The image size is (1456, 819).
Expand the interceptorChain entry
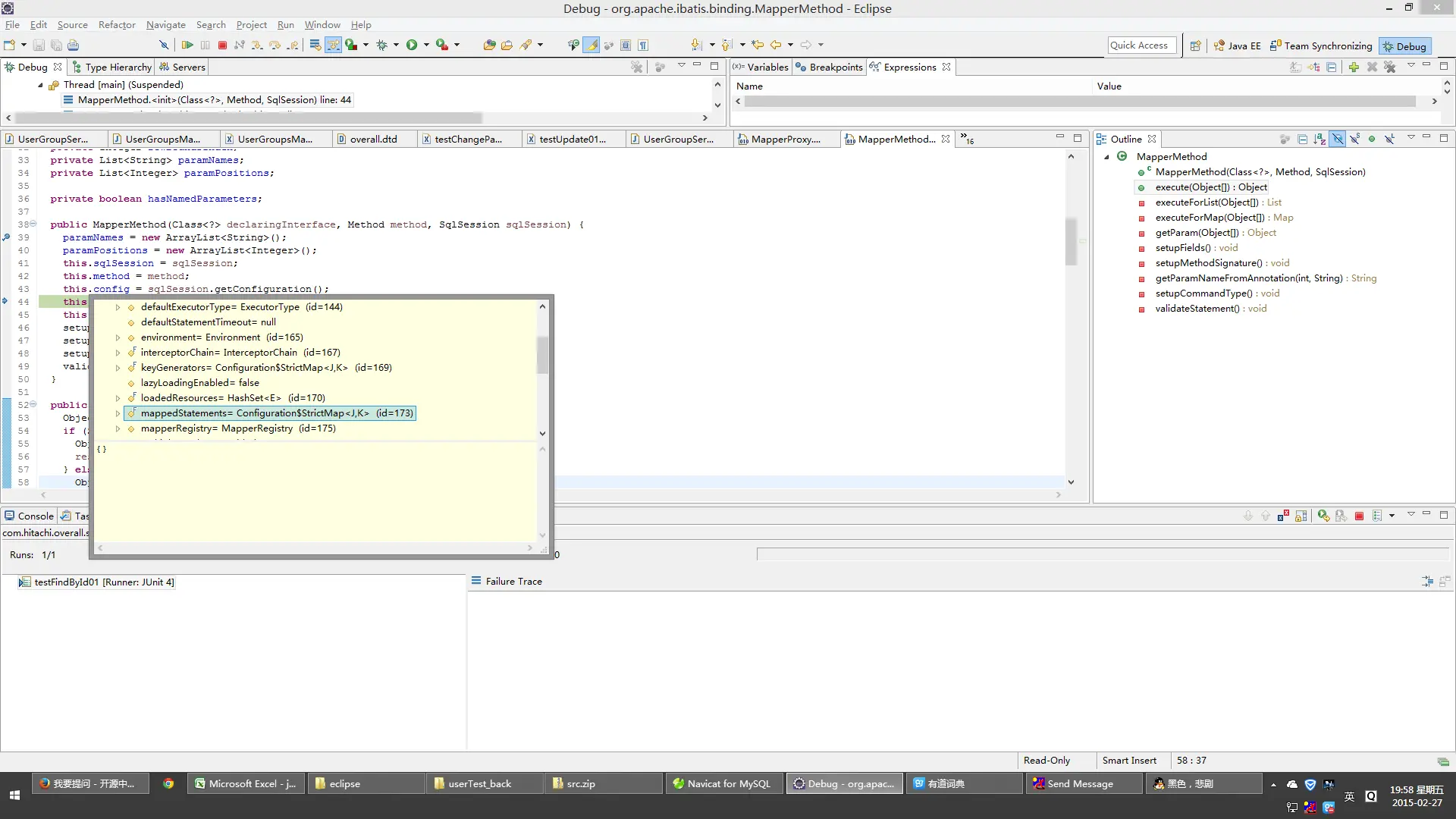(x=118, y=353)
